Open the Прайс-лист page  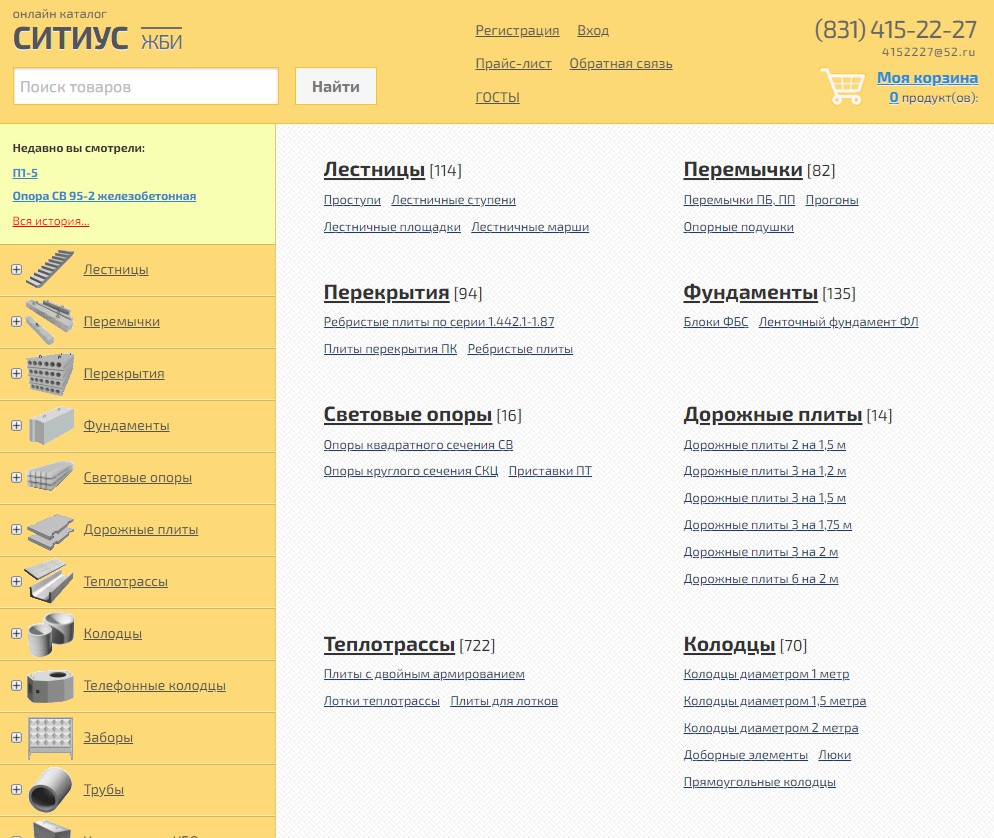pyautogui.click(x=513, y=63)
